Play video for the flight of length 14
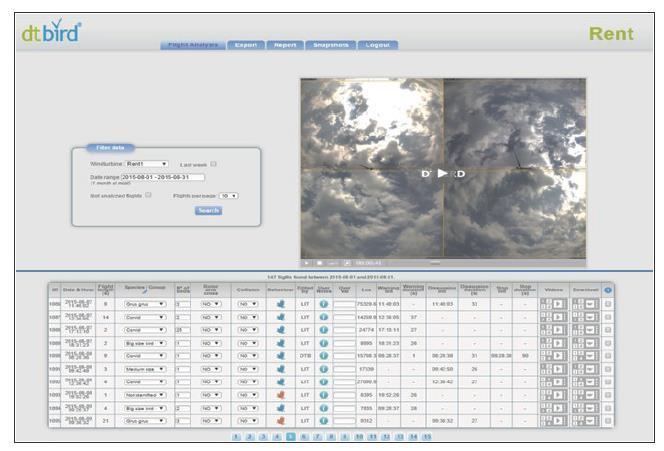 tap(558, 317)
